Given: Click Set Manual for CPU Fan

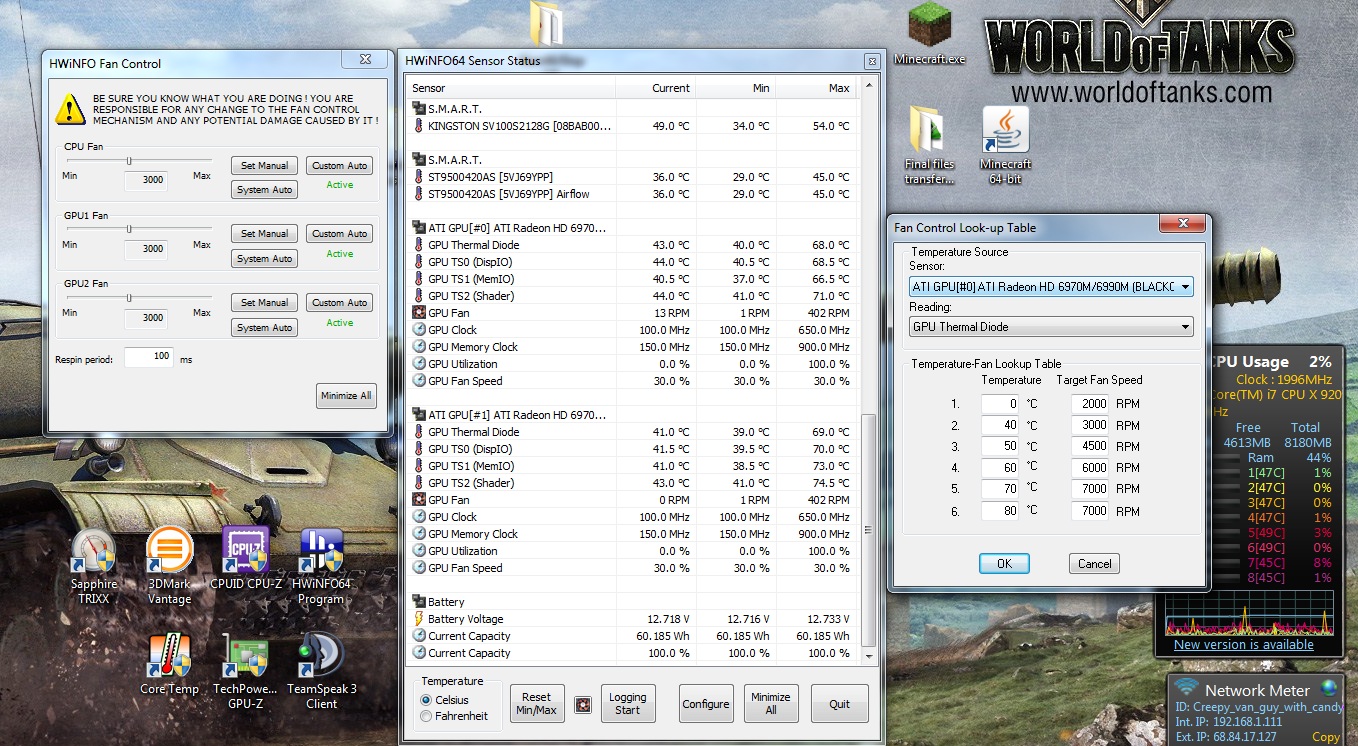Looking at the screenshot, I should pyautogui.click(x=264, y=166).
